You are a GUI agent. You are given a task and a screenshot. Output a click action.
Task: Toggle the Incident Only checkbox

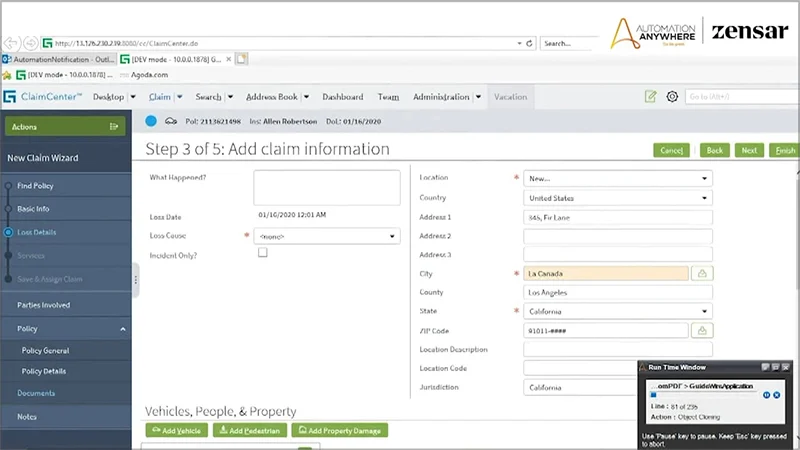(x=263, y=253)
